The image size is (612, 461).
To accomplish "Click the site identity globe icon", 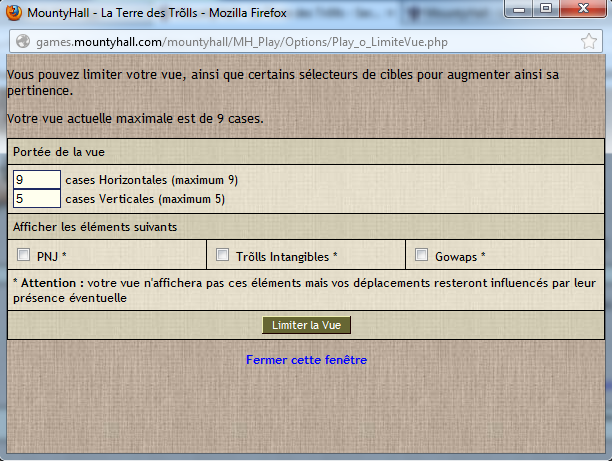I will pyautogui.click(x=21, y=43).
